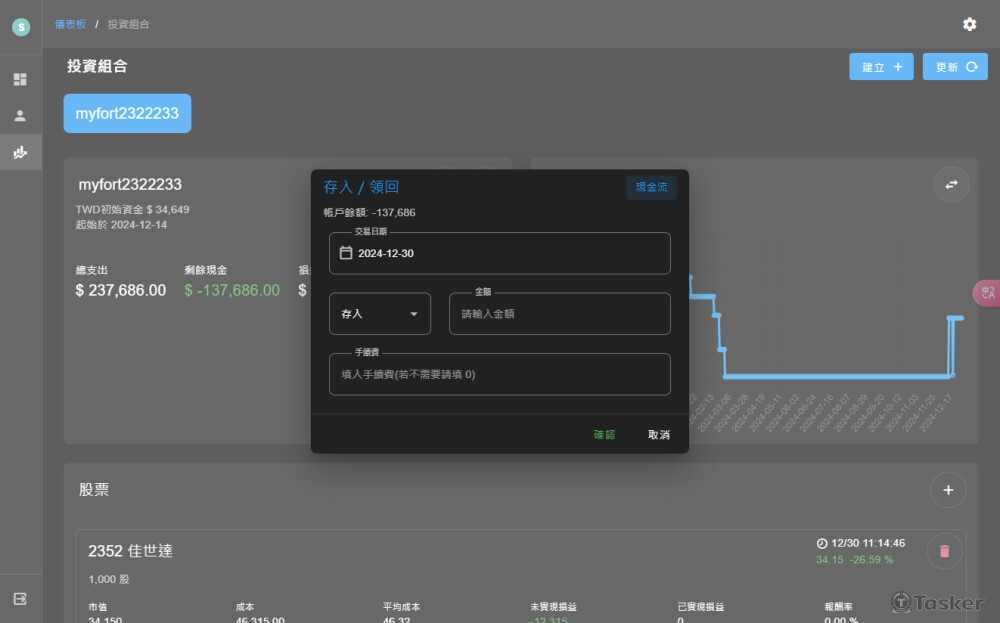Click the 儀表板 breadcrumb link
This screenshot has width=1000, height=623.
point(70,24)
